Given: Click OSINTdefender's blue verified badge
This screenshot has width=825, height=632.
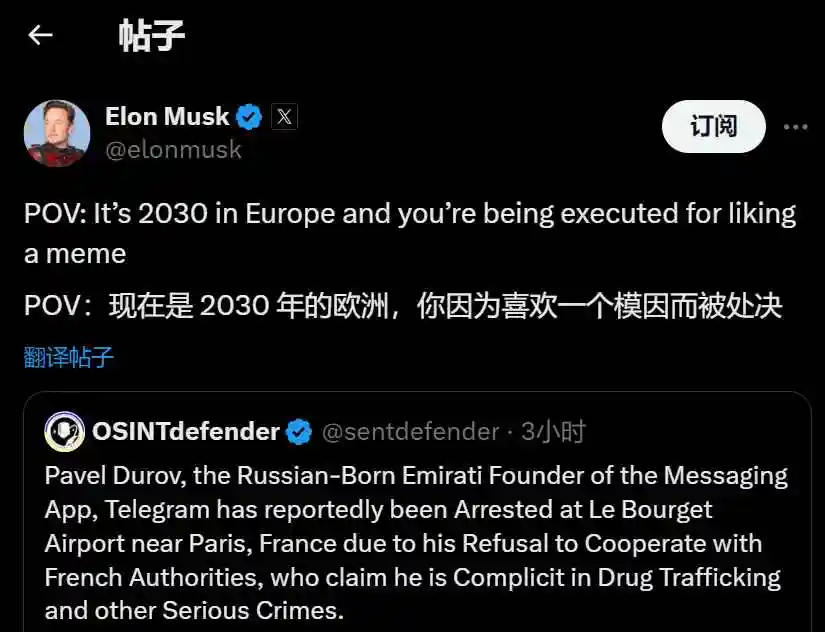Looking at the screenshot, I should tap(299, 432).
